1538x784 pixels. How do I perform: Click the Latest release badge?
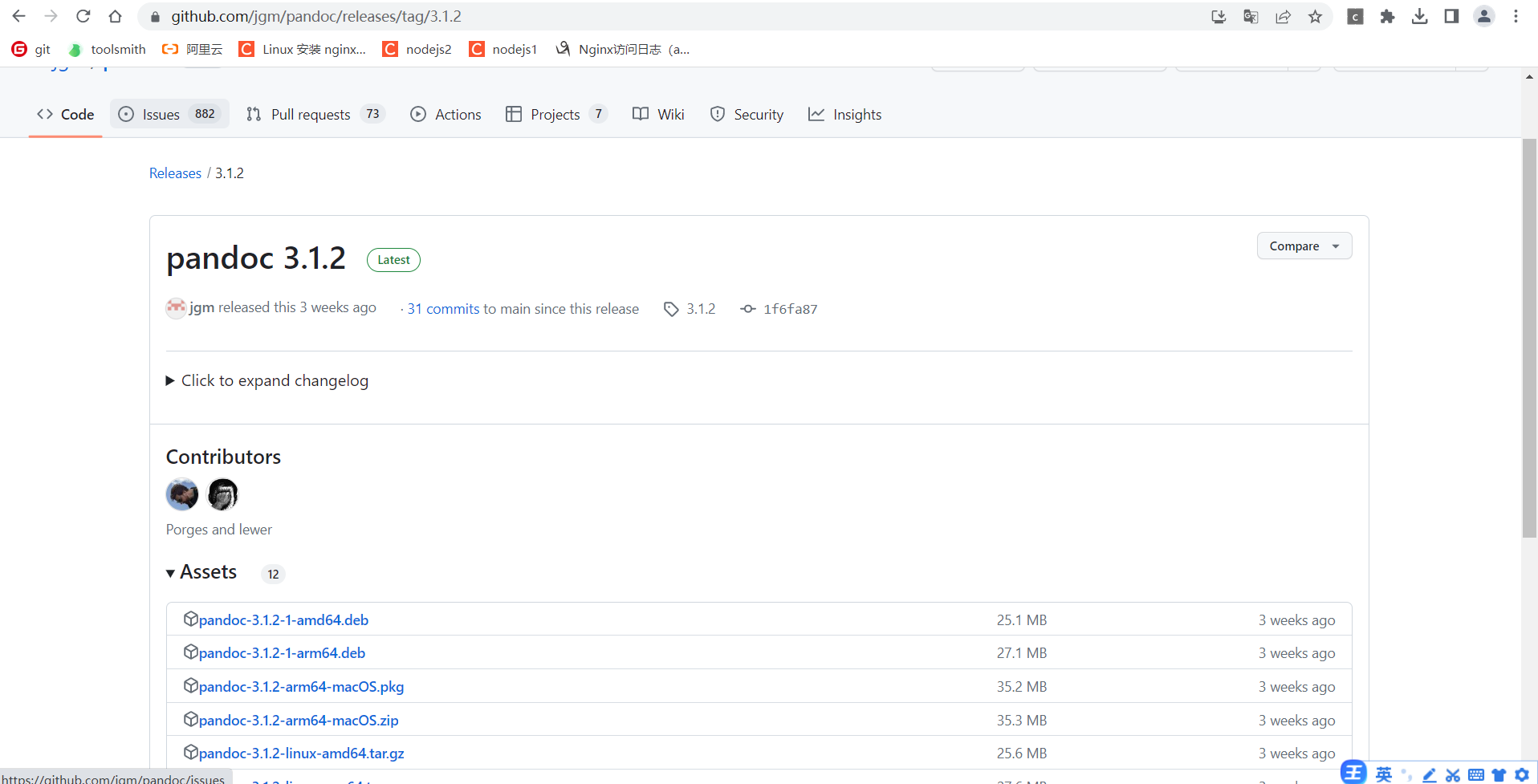(393, 260)
